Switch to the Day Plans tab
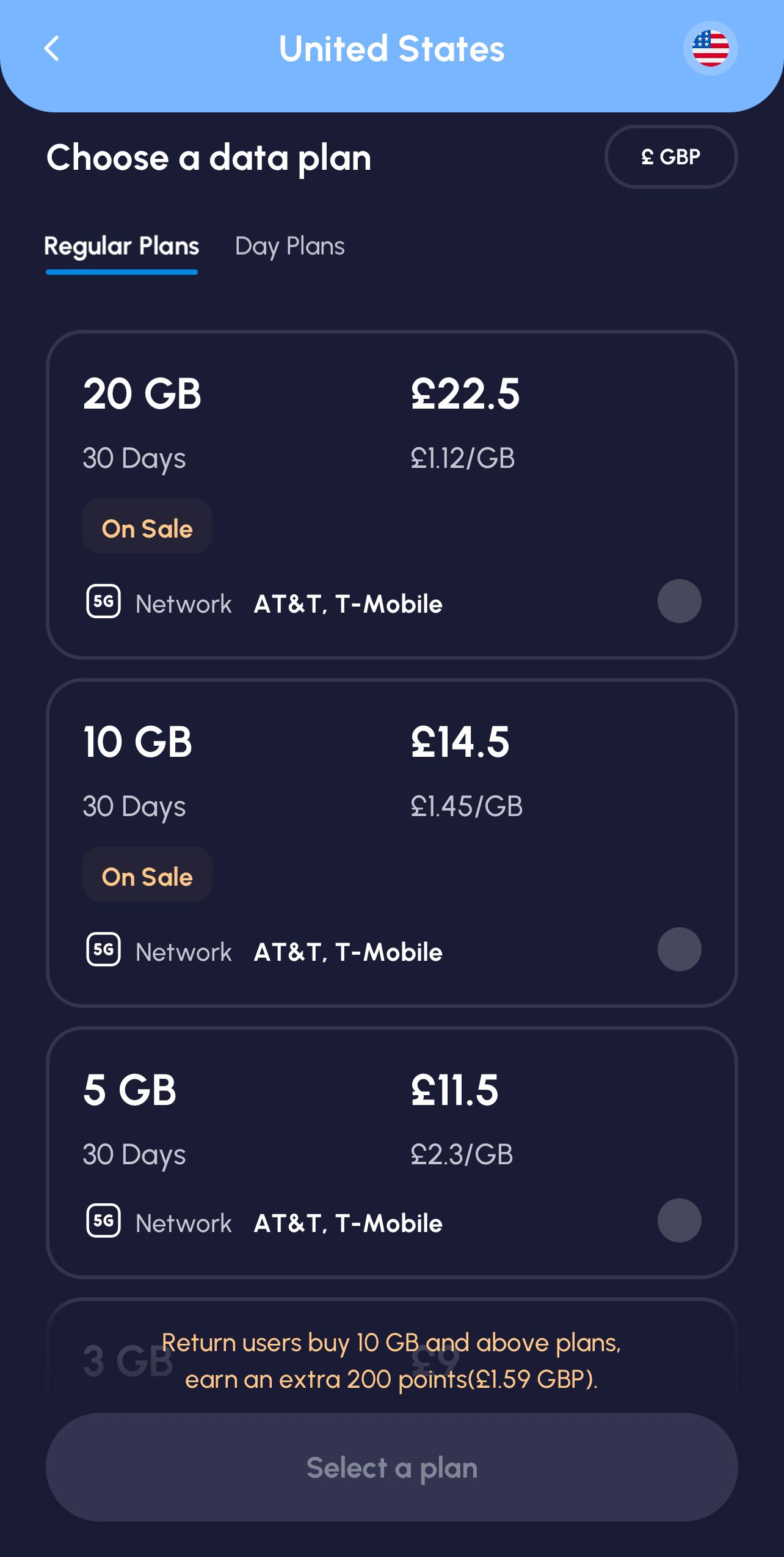 coord(290,246)
